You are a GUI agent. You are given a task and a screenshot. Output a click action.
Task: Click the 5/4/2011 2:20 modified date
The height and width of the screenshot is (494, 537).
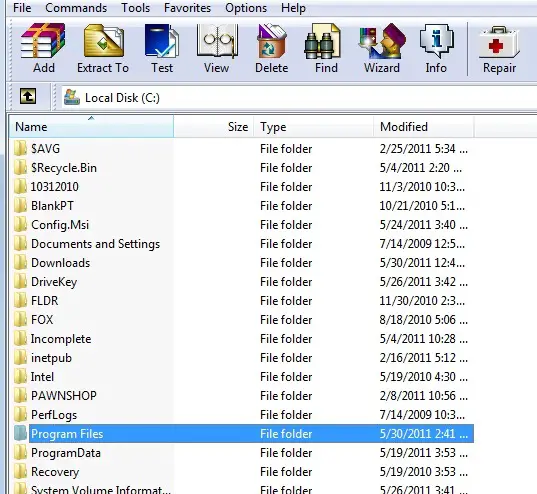coord(420,168)
